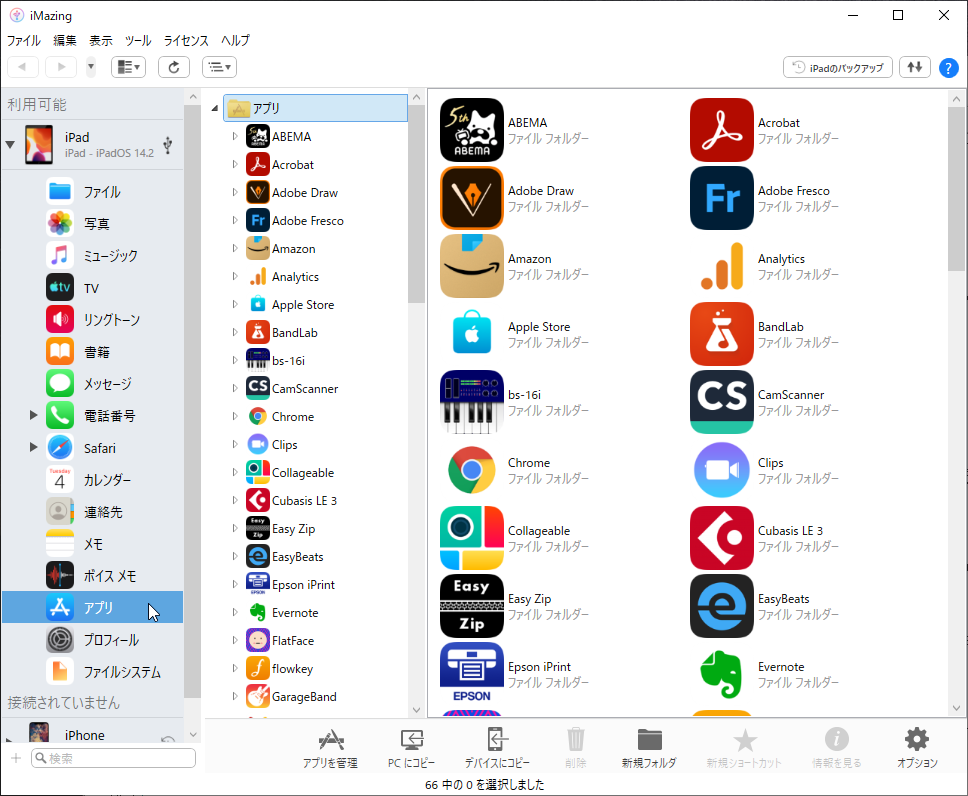Viewport: 968px width, 796px height.
Task: Expand the Amazon tree node
Action: (x=235, y=248)
